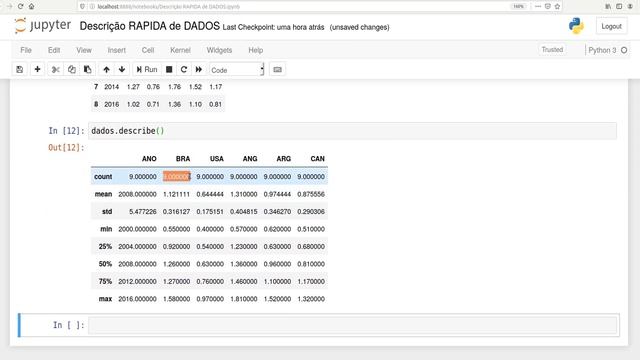Click the max value 1.810000

coord(244,299)
